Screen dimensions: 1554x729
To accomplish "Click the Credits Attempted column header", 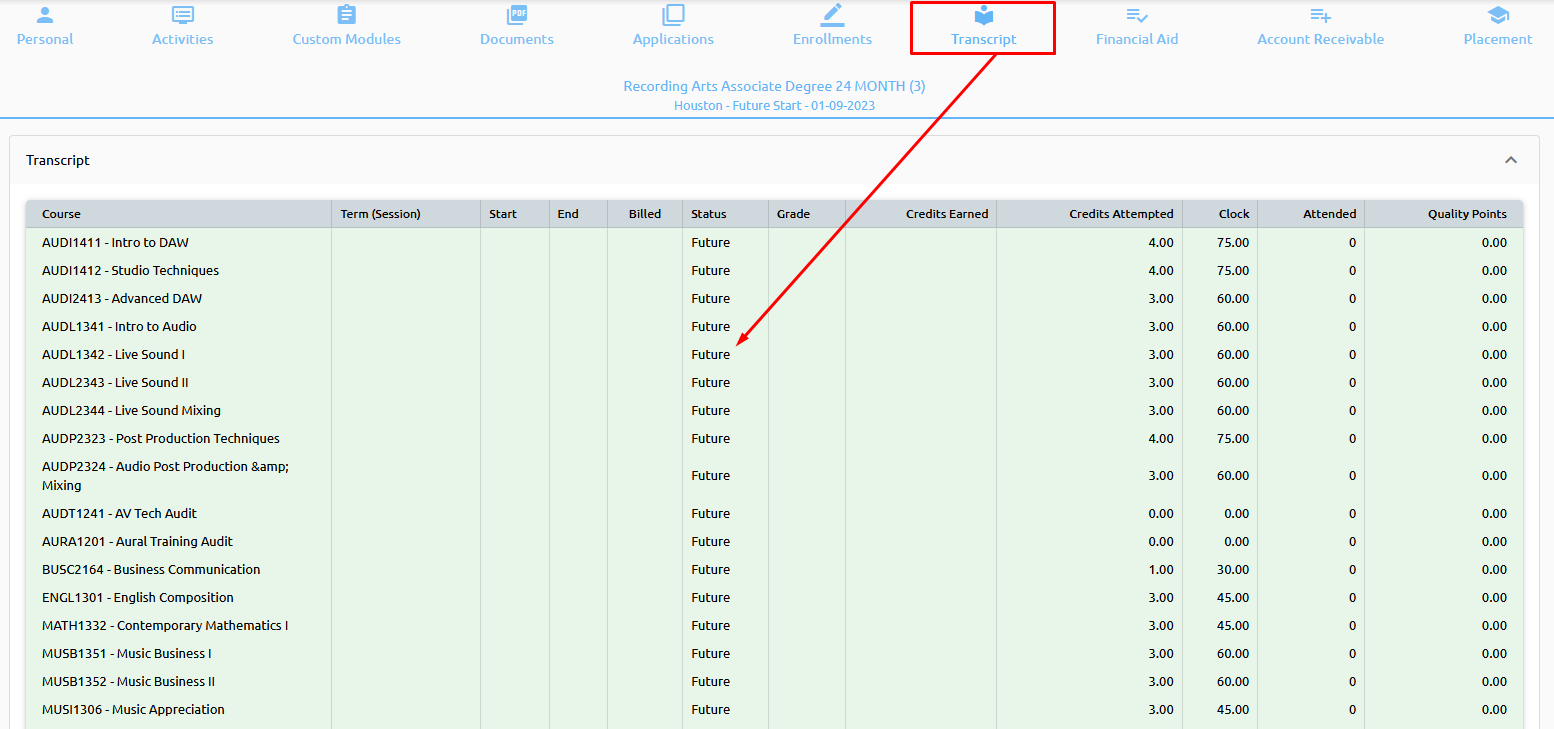I will 1120,214.
